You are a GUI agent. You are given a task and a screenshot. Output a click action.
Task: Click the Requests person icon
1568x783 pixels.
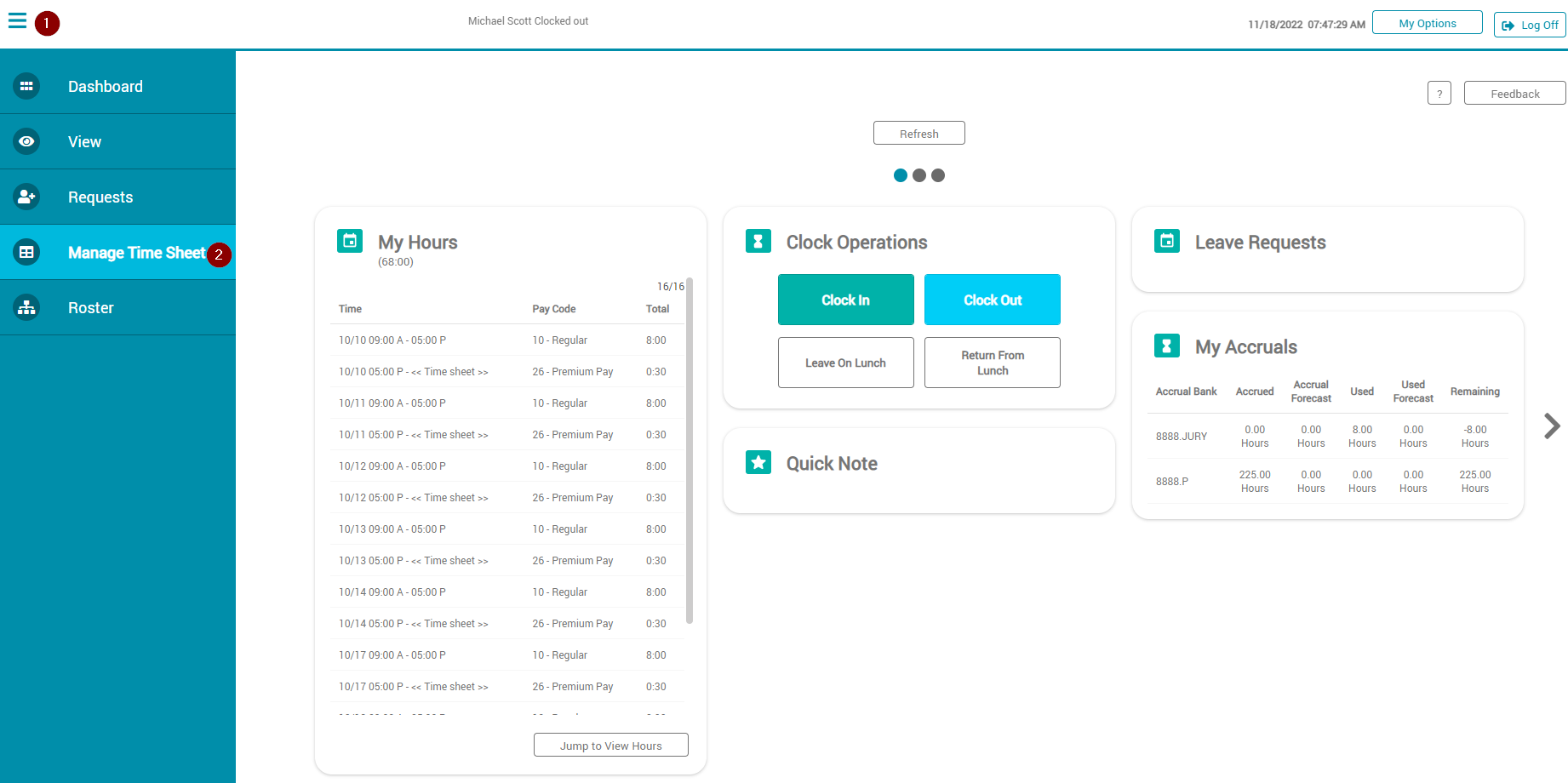[26, 197]
